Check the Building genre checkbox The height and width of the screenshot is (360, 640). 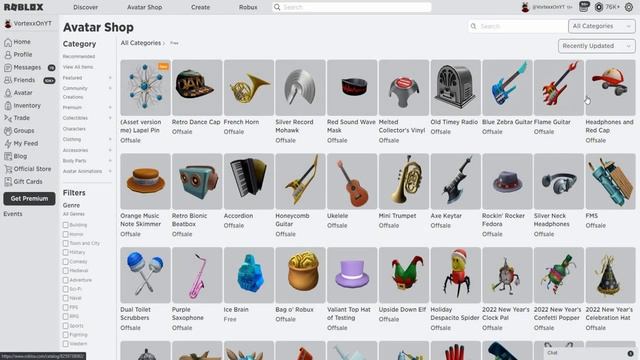[65, 225]
